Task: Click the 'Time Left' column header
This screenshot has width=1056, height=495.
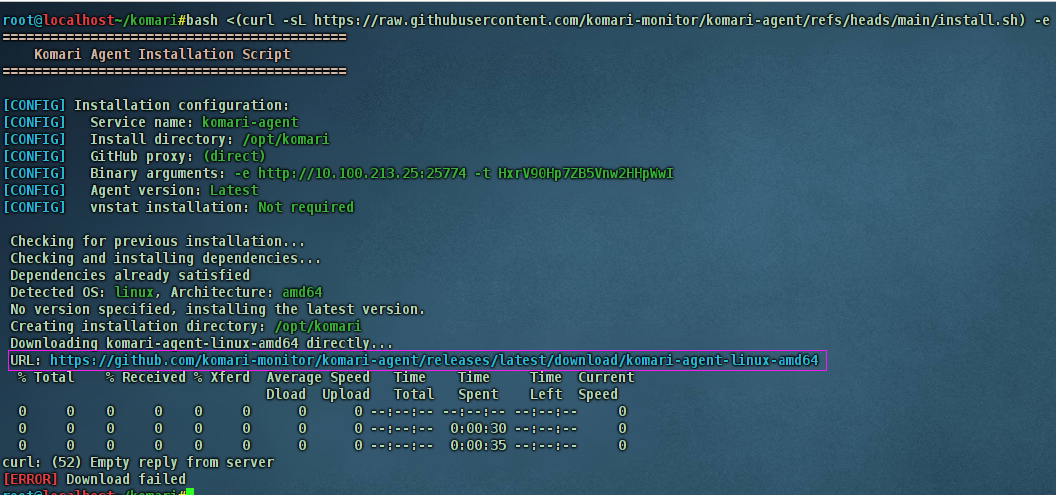Action: click(546, 385)
